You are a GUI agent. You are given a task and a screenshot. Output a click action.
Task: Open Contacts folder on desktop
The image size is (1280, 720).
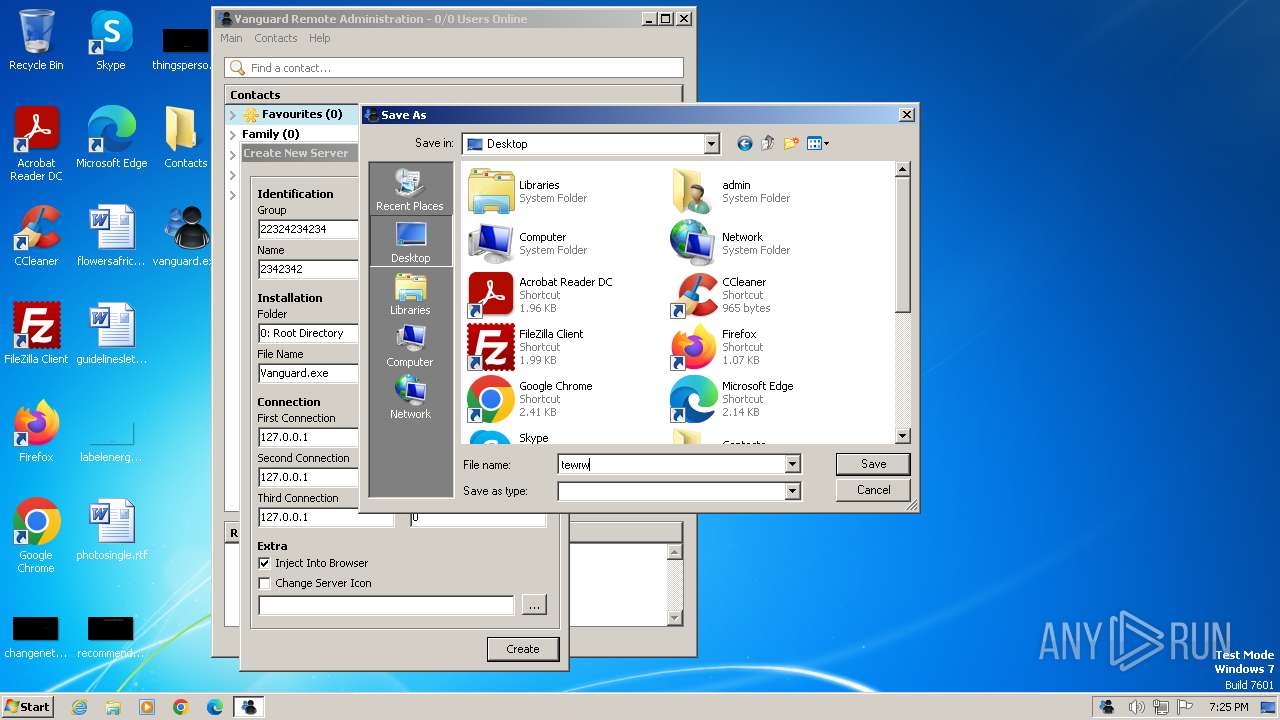[x=185, y=137]
